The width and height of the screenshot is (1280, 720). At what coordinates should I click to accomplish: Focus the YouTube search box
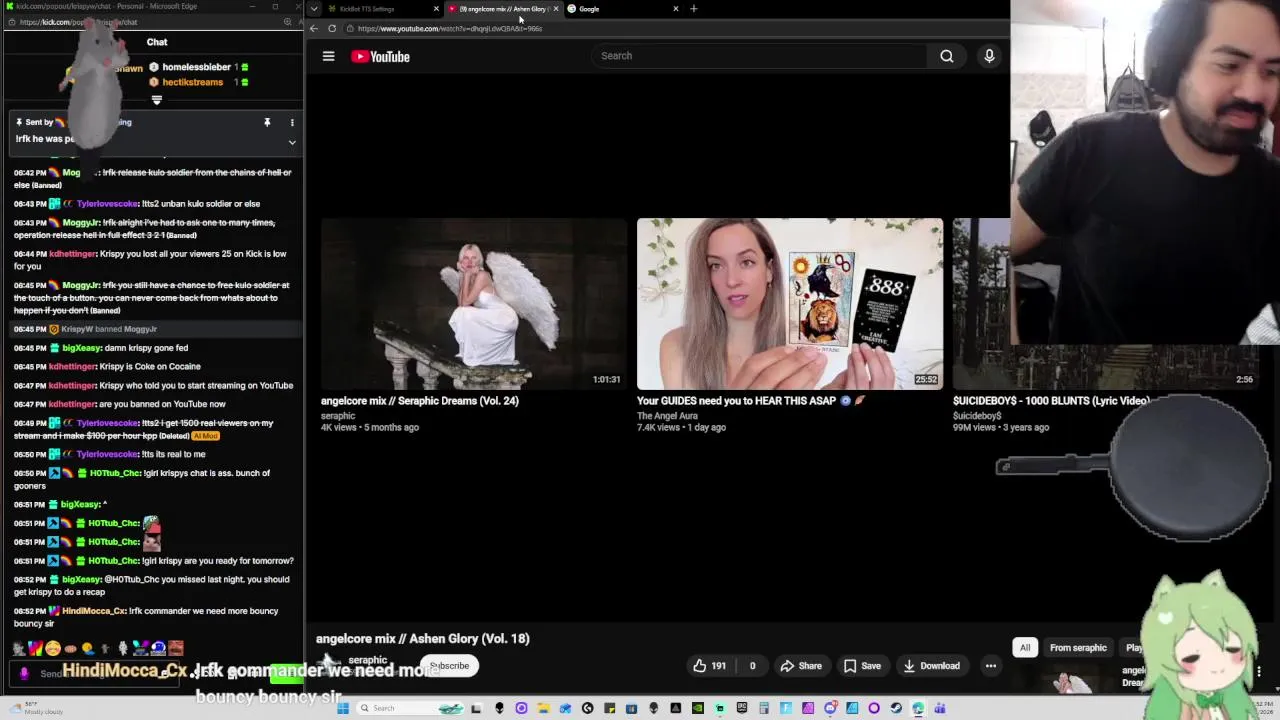click(760, 56)
